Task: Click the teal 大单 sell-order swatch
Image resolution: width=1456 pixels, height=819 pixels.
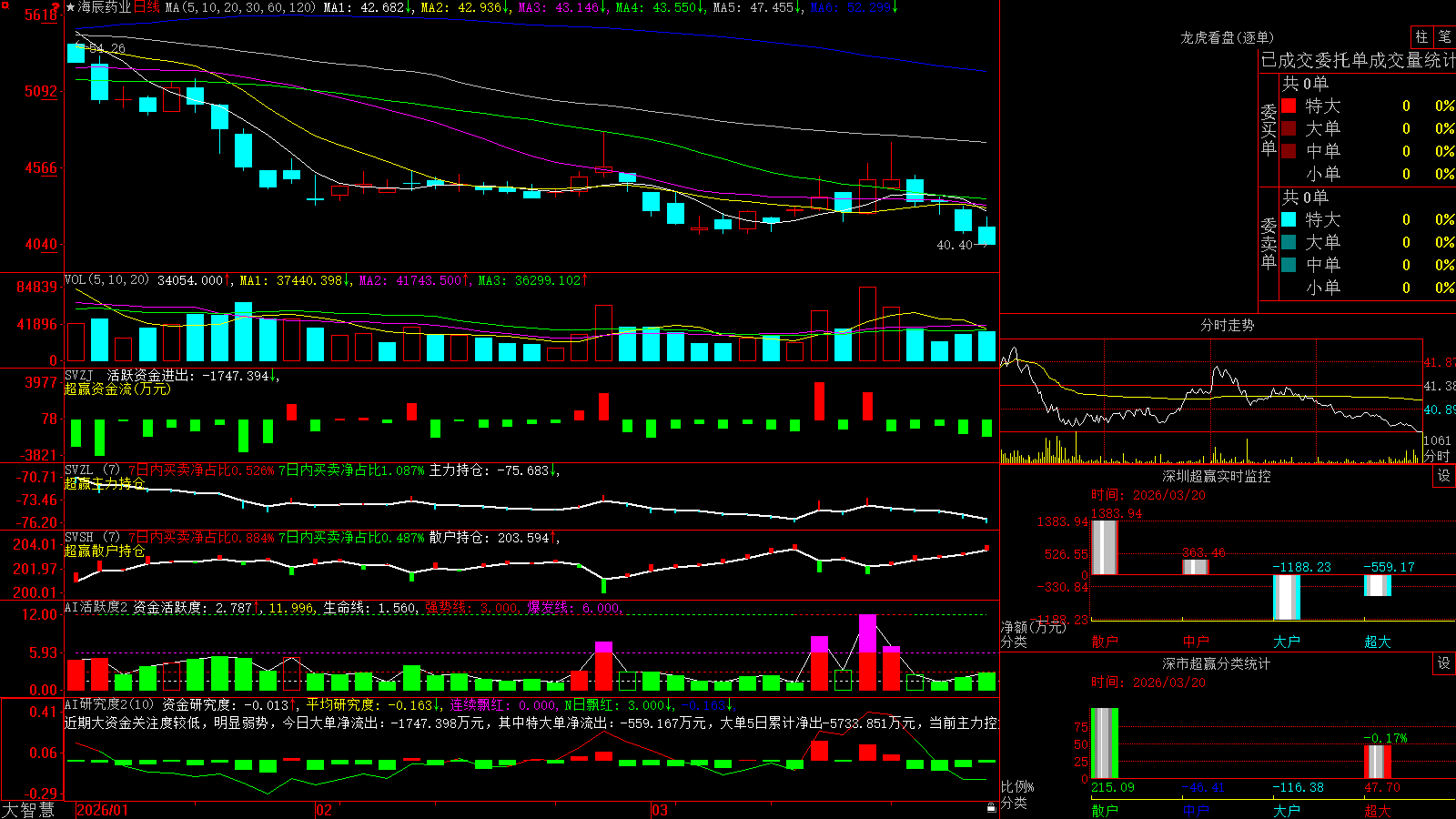Action: point(1289,242)
